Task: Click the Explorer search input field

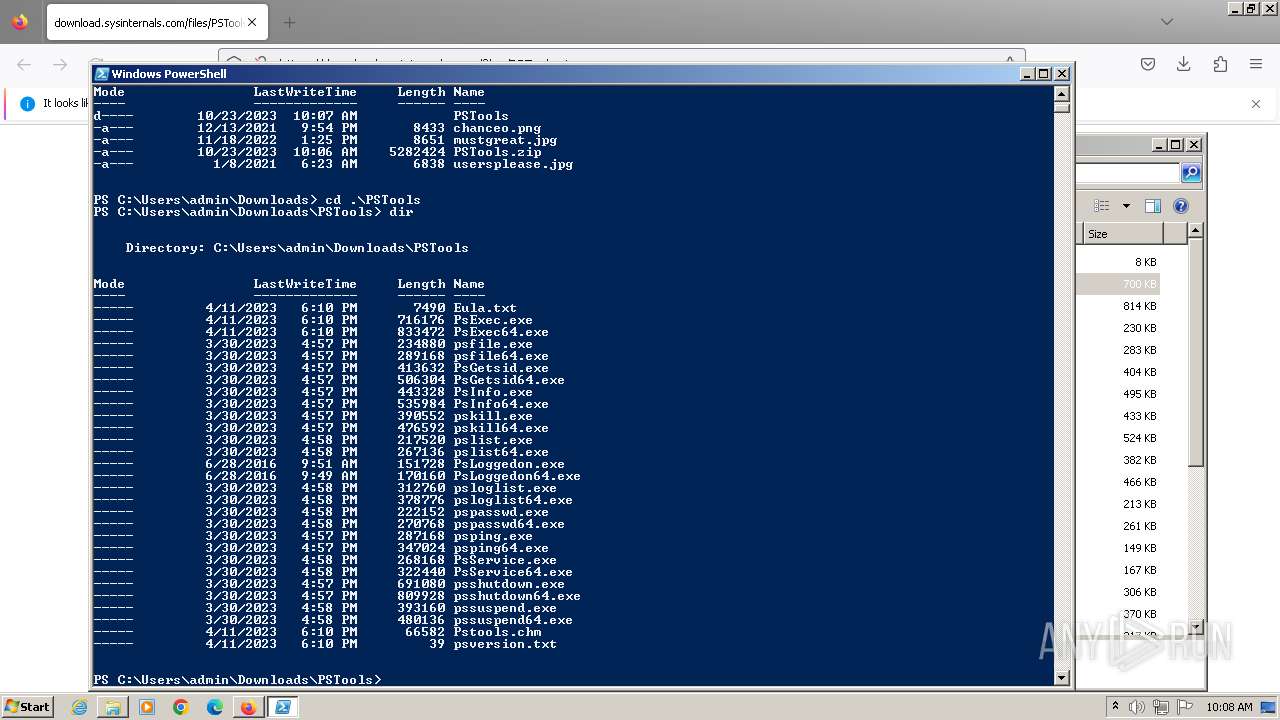Action: pyautogui.click(x=1128, y=173)
